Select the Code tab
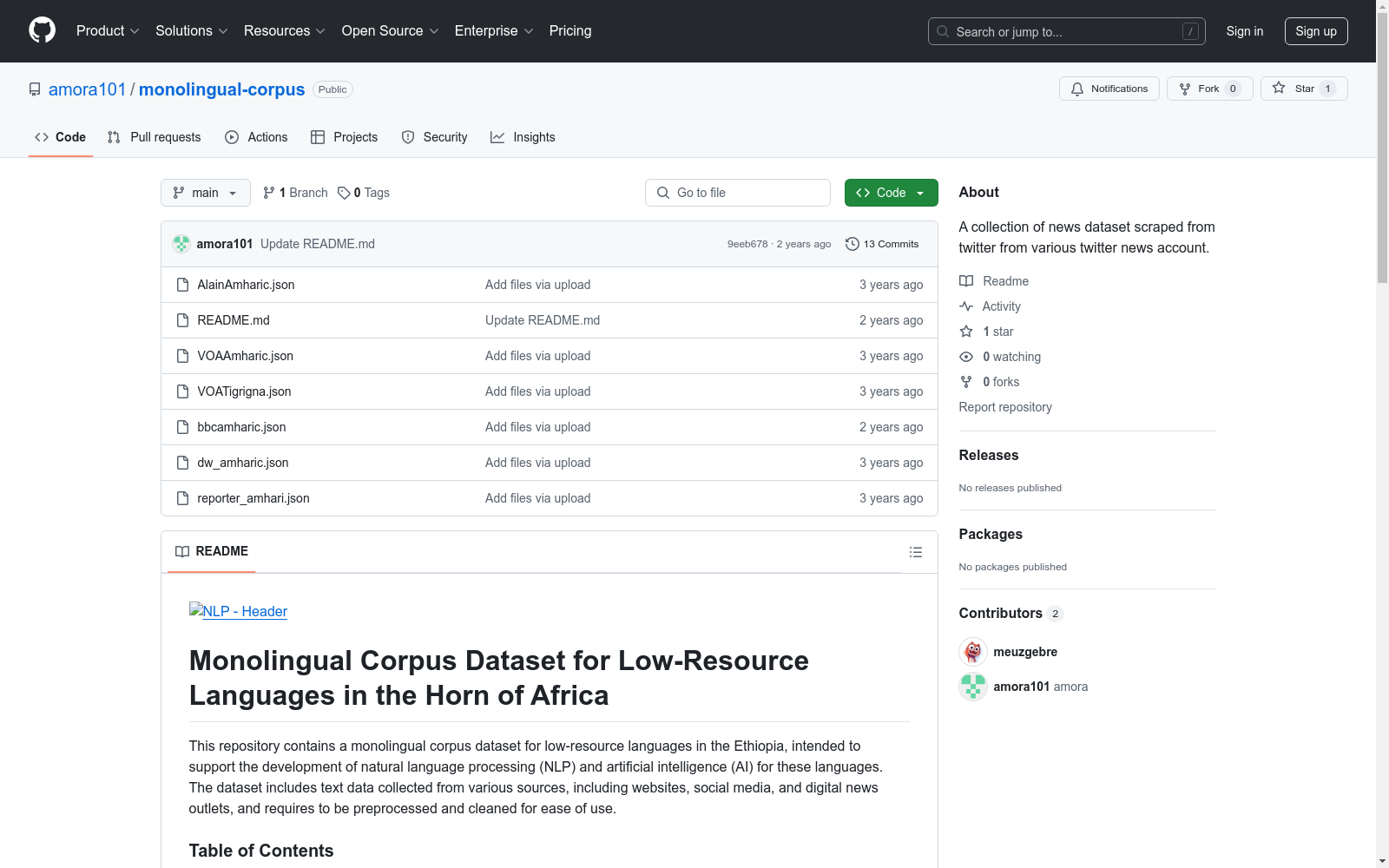 61,137
